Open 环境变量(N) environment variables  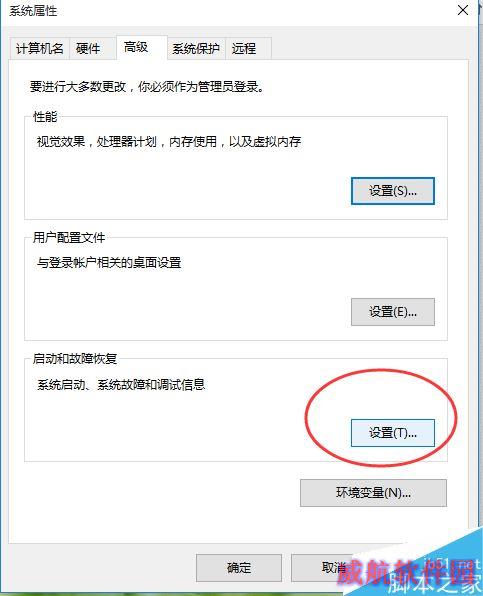coord(373,493)
